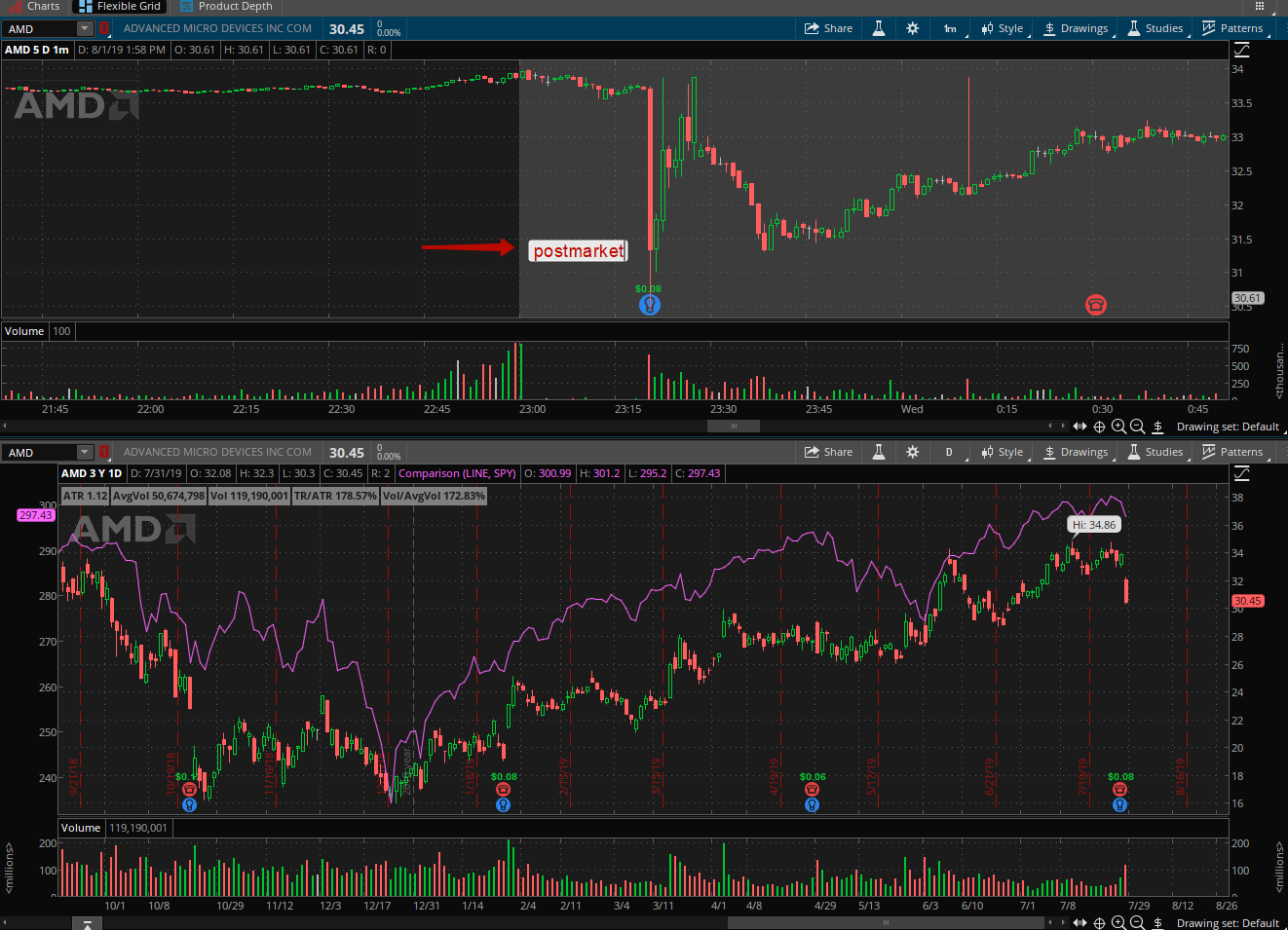Click the red conference call icon on upper chart
Image resolution: width=1288 pixels, height=930 pixels.
(1096, 305)
